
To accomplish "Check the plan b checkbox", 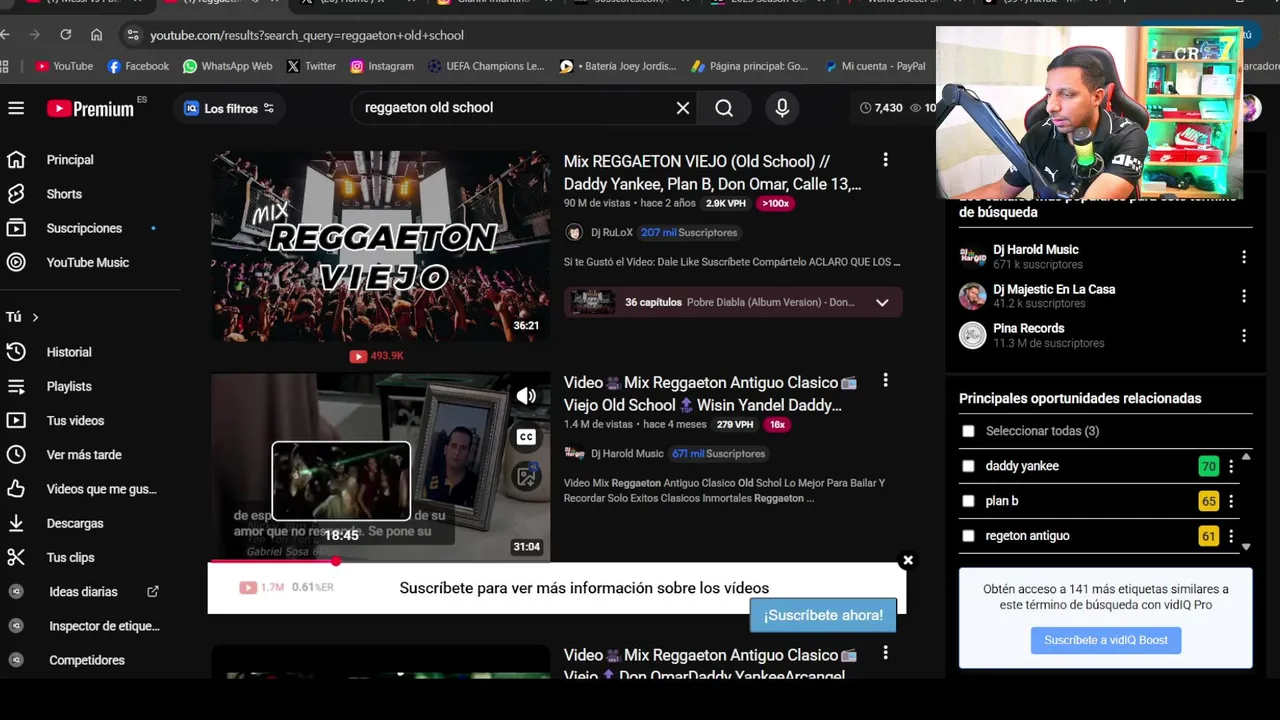I will coord(968,501).
